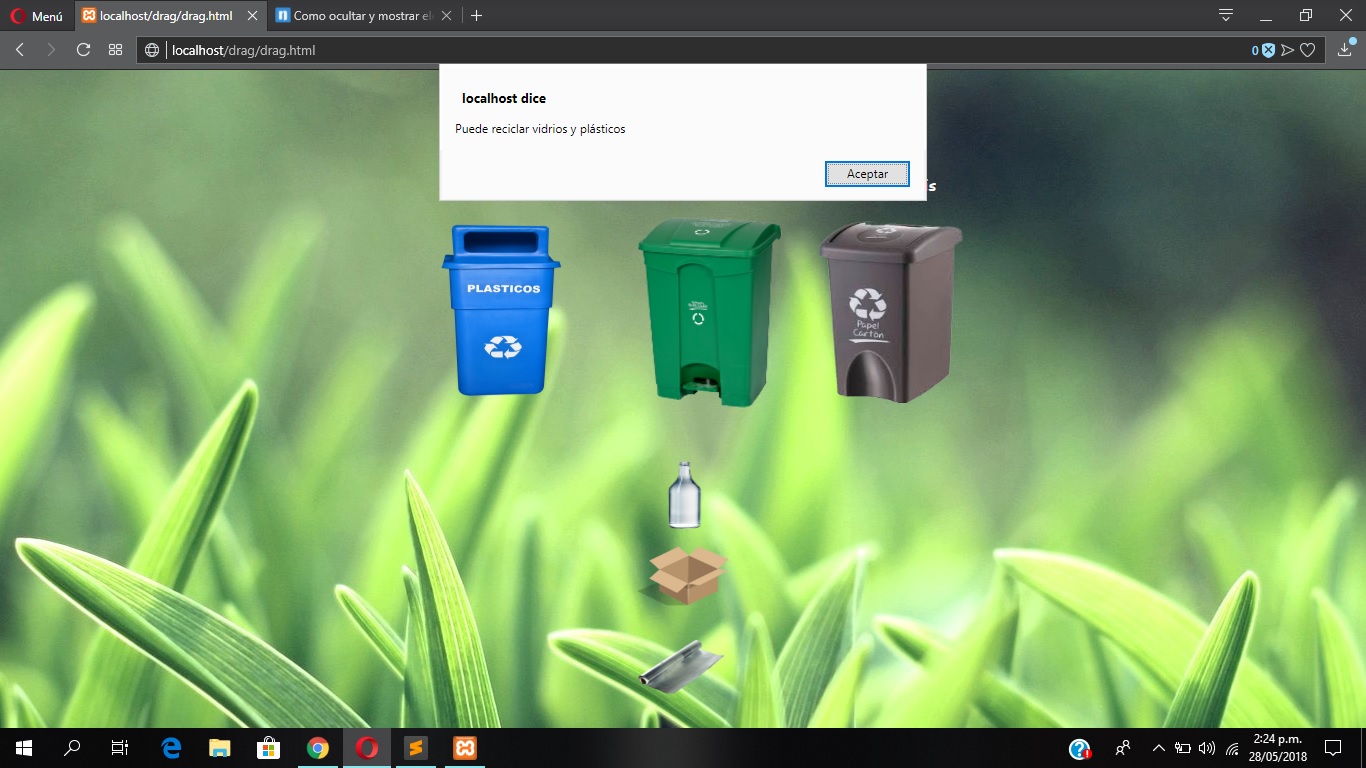Open the Opera Menú button
This screenshot has width=1366, height=768.
pos(37,16)
